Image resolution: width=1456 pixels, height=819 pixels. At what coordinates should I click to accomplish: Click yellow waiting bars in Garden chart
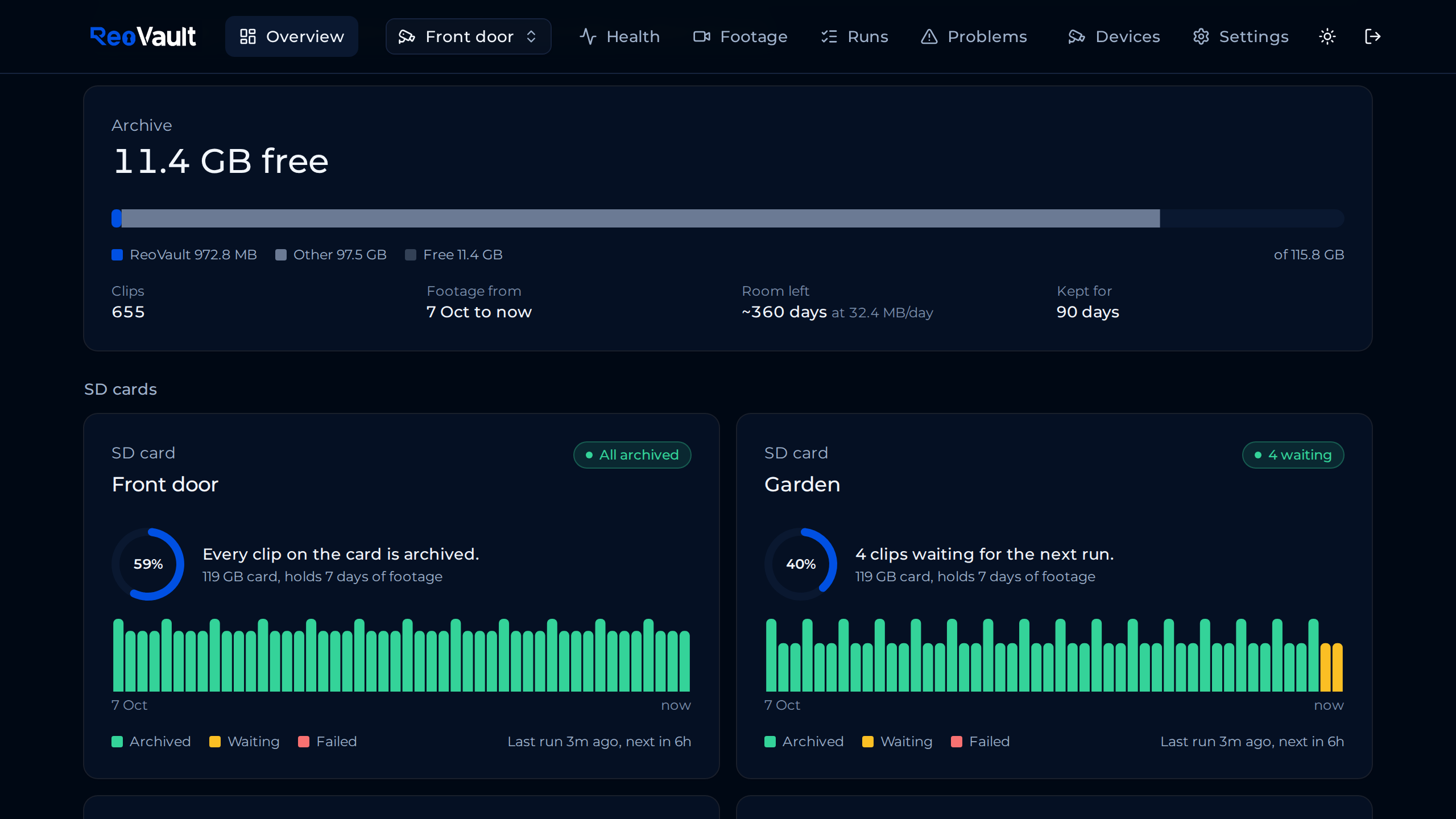[1331, 667]
